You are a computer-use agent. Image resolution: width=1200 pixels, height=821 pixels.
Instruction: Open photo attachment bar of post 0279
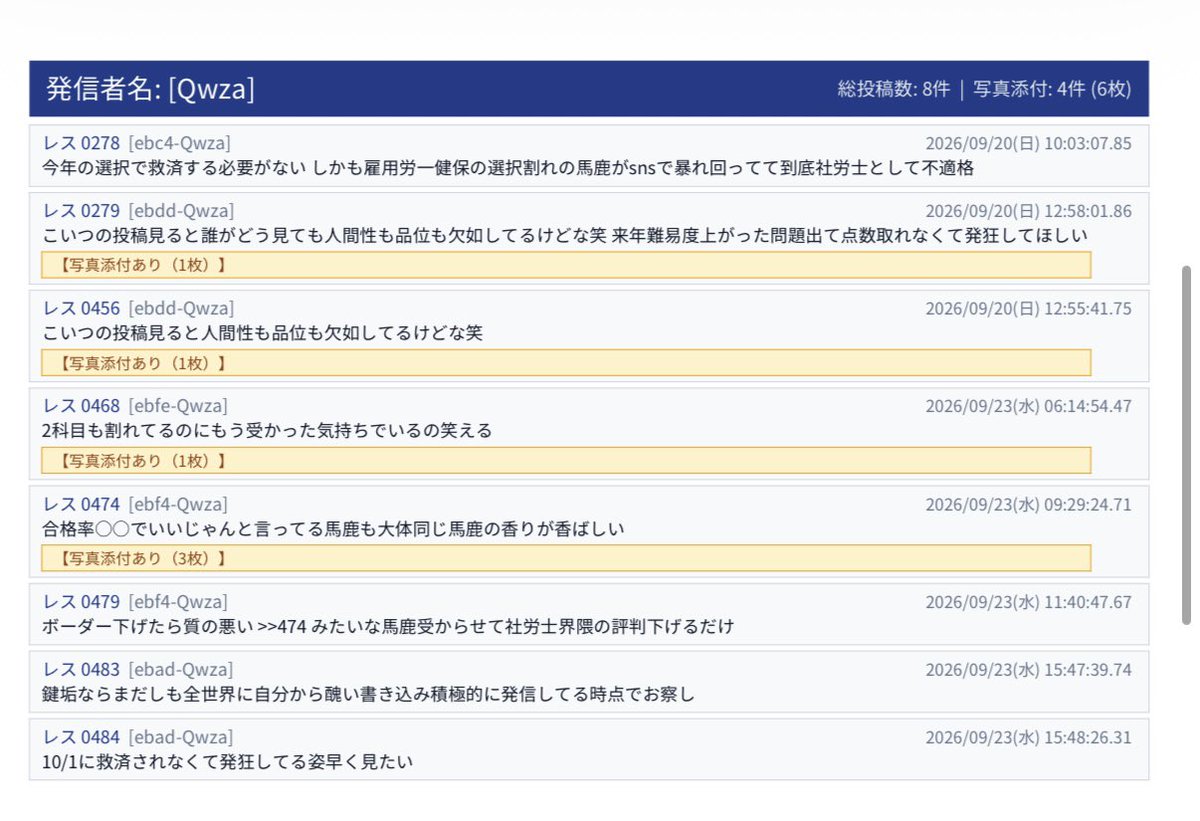click(x=566, y=265)
